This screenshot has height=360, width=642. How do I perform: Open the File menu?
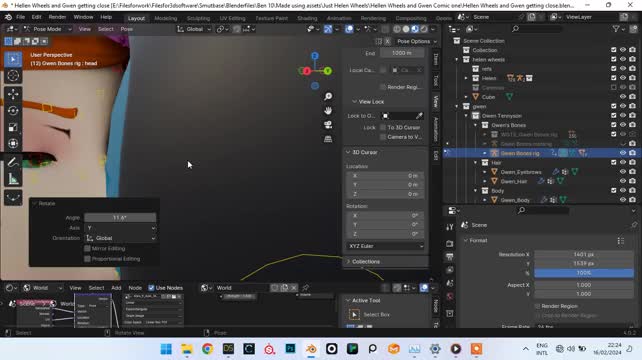point(20,17)
